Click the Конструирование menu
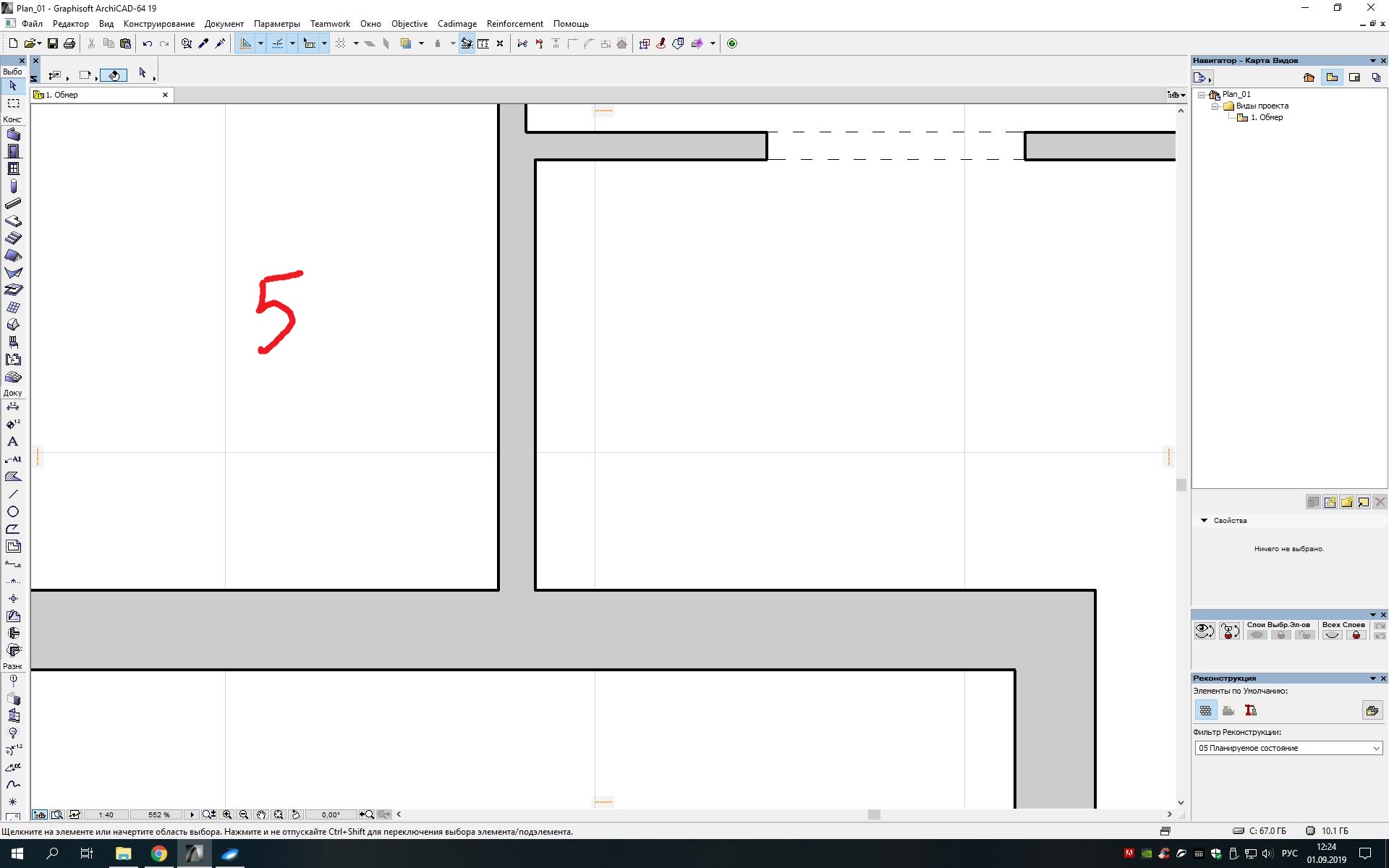The height and width of the screenshot is (868, 1389). [159, 23]
